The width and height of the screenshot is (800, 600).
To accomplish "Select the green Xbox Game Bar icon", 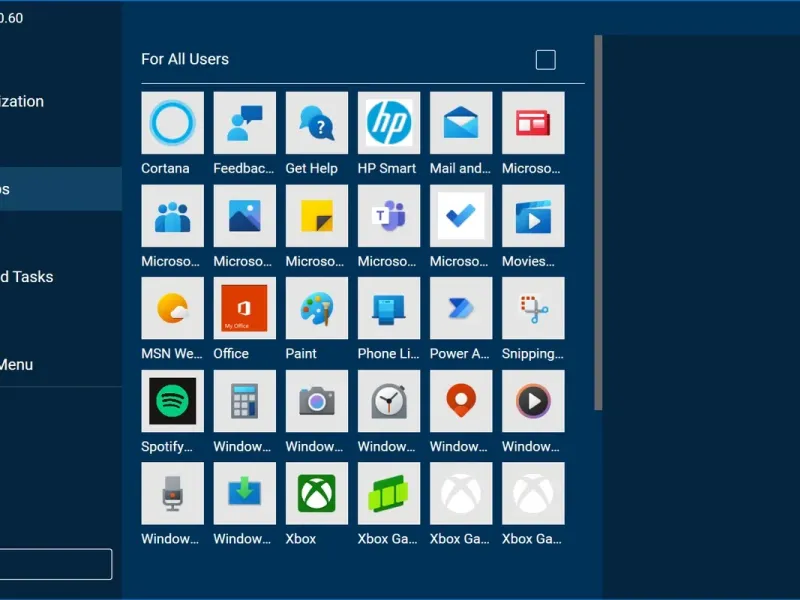I will [x=389, y=493].
